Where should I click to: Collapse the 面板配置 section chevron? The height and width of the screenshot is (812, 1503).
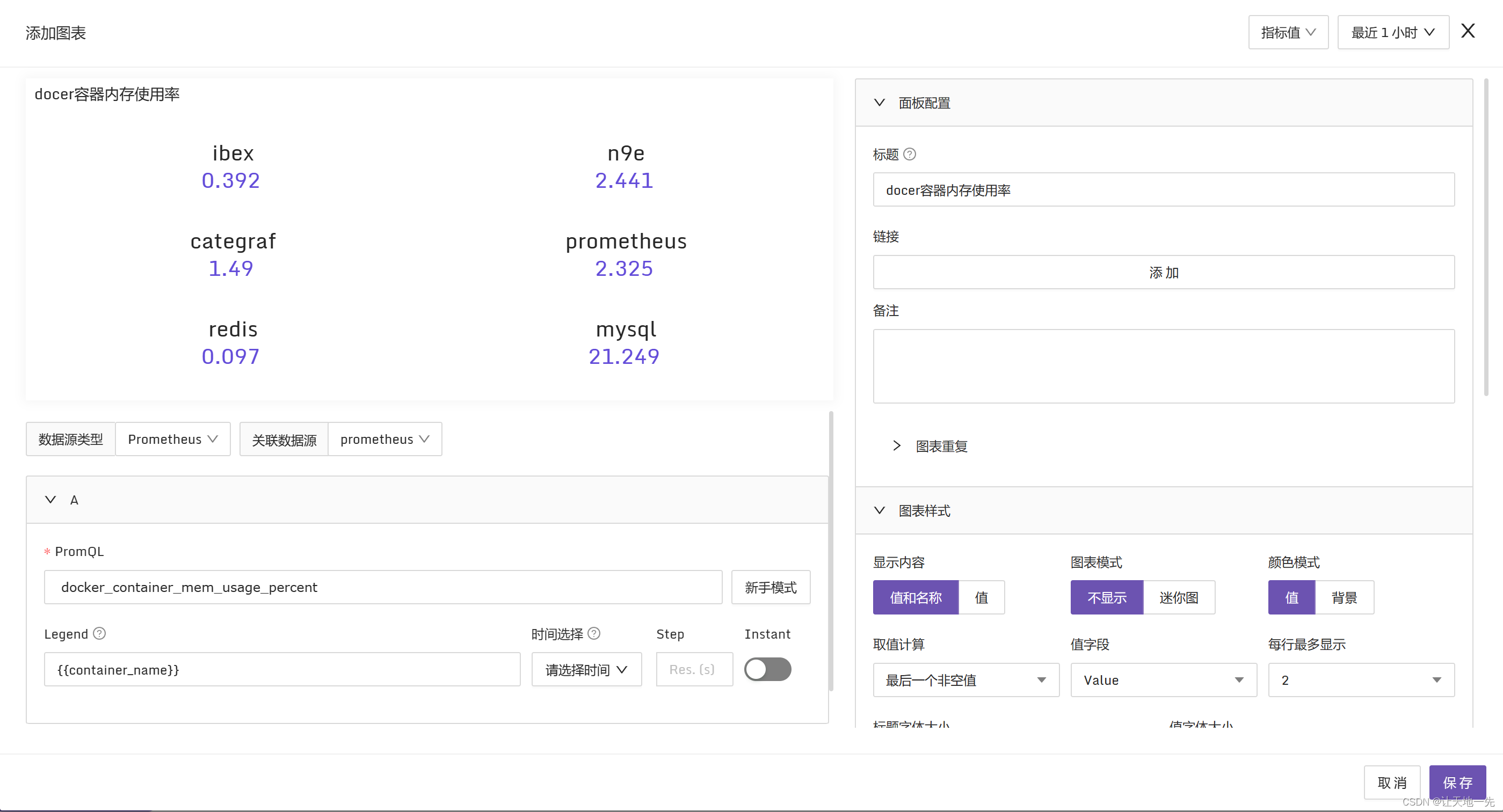click(879, 103)
